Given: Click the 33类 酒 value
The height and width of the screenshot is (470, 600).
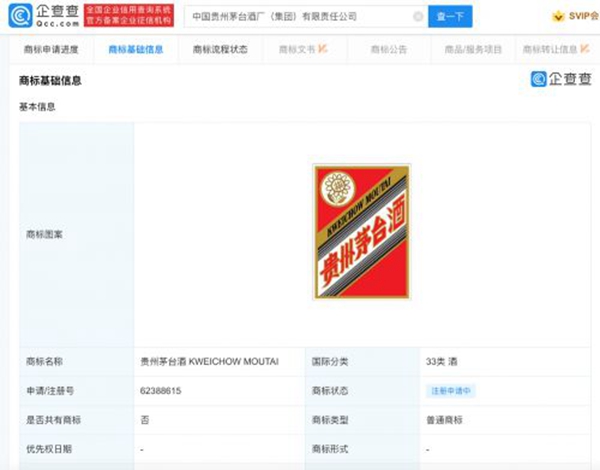Looking at the screenshot, I should (x=442, y=361).
